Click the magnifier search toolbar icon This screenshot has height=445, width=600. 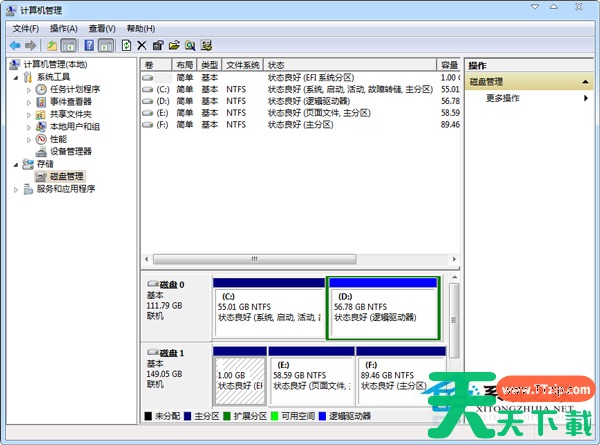(x=190, y=45)
